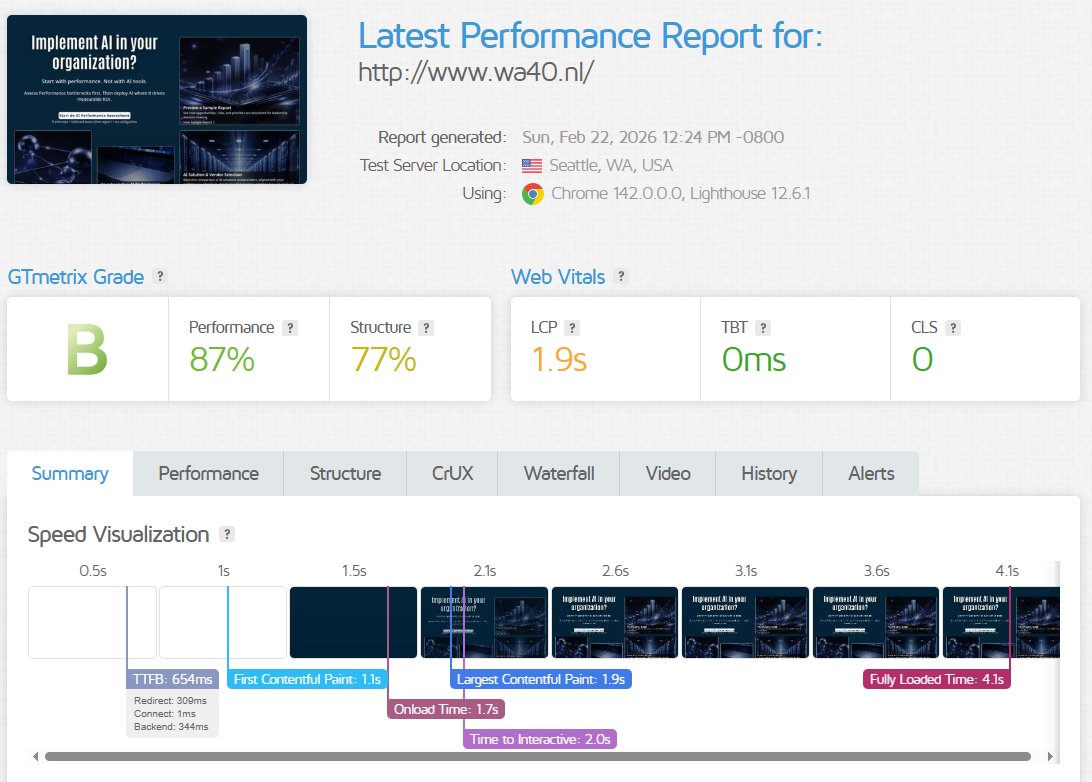Click the TTFB: 654ms timing marker
1092x782 pixels.
tap(172, 680)
